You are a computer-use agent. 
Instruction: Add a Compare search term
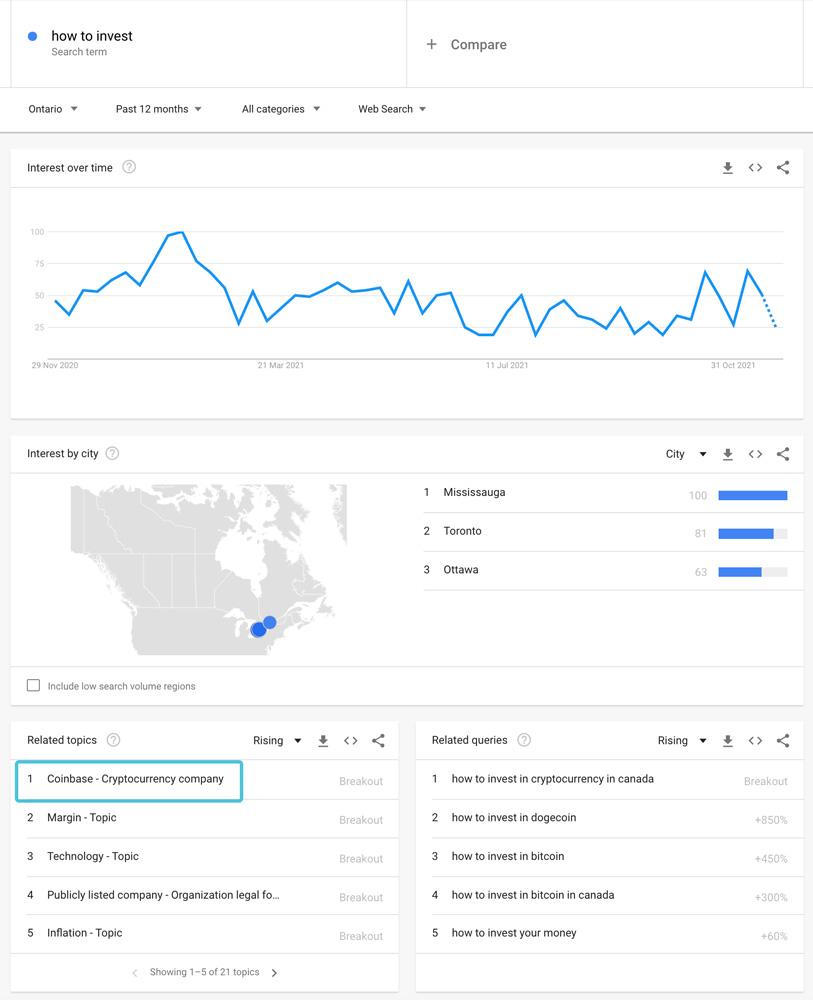(x=467, y=44)
